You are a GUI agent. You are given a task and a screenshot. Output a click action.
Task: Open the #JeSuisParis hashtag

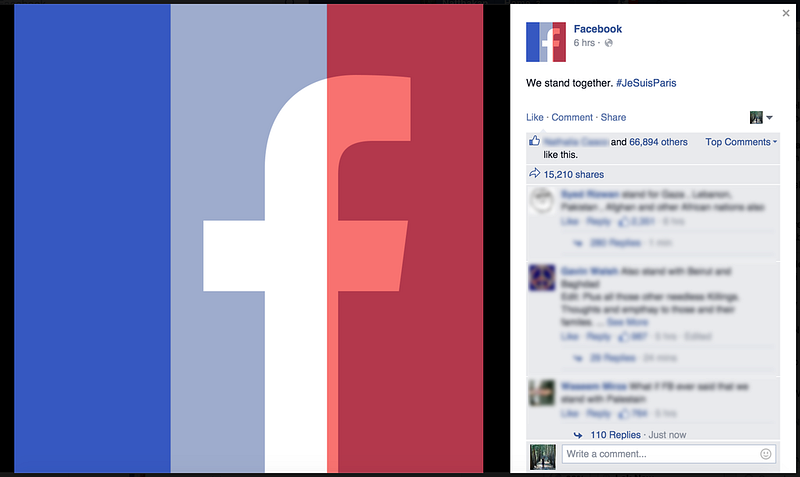(x=646, y=83)
